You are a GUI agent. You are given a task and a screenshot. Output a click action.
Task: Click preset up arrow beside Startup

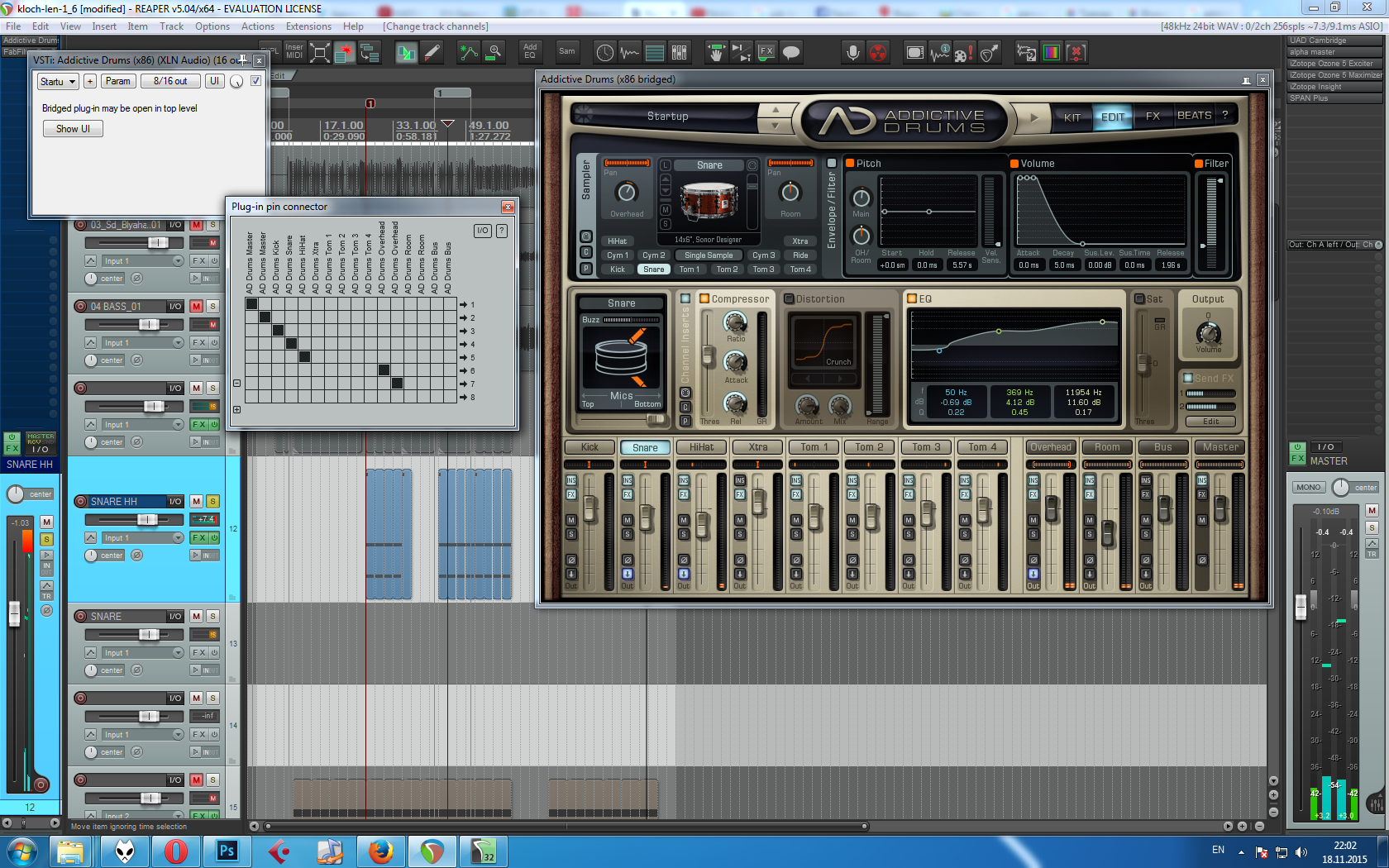(x=775, y=109)
